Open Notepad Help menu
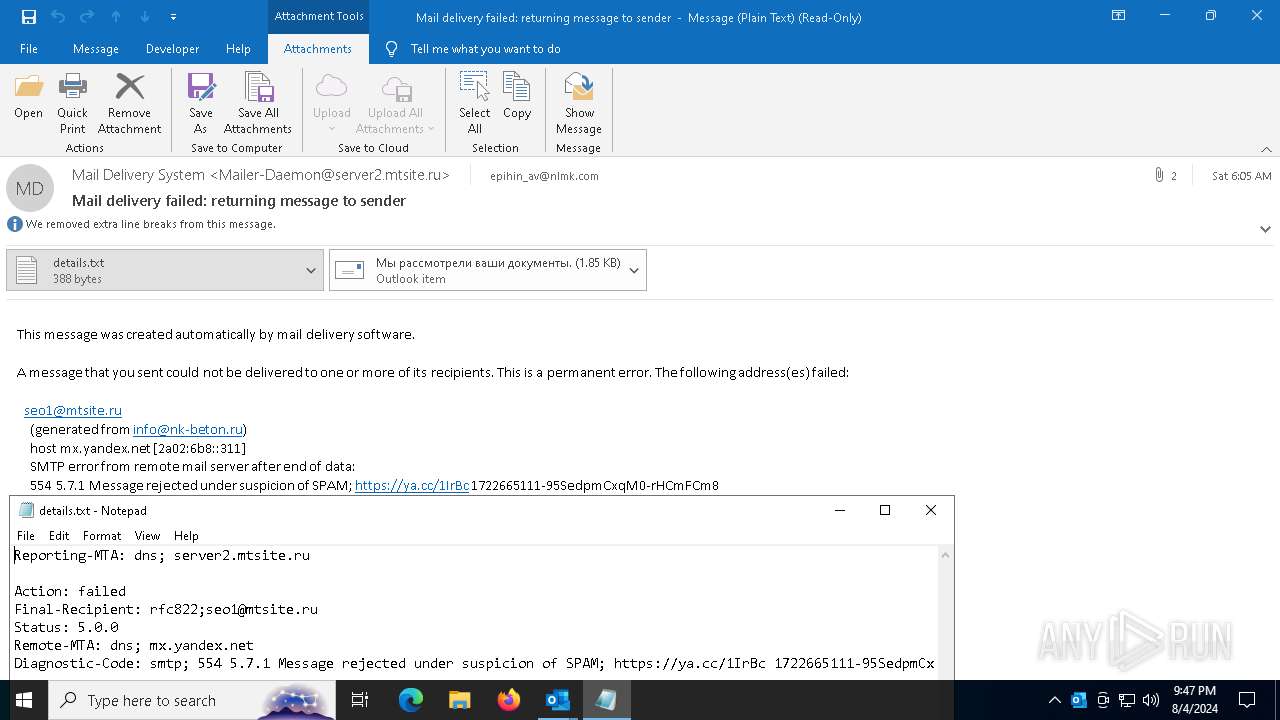Screen dimensions: 1280x720 pos(186,536)
